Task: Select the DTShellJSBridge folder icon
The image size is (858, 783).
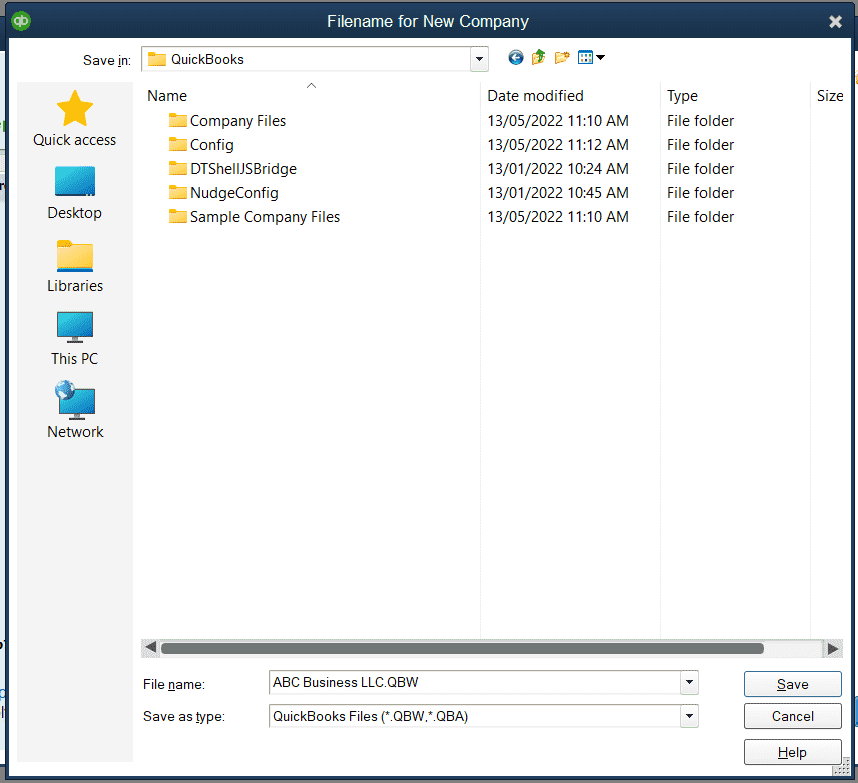Action: pyautogui.click(x=177, y=168)
